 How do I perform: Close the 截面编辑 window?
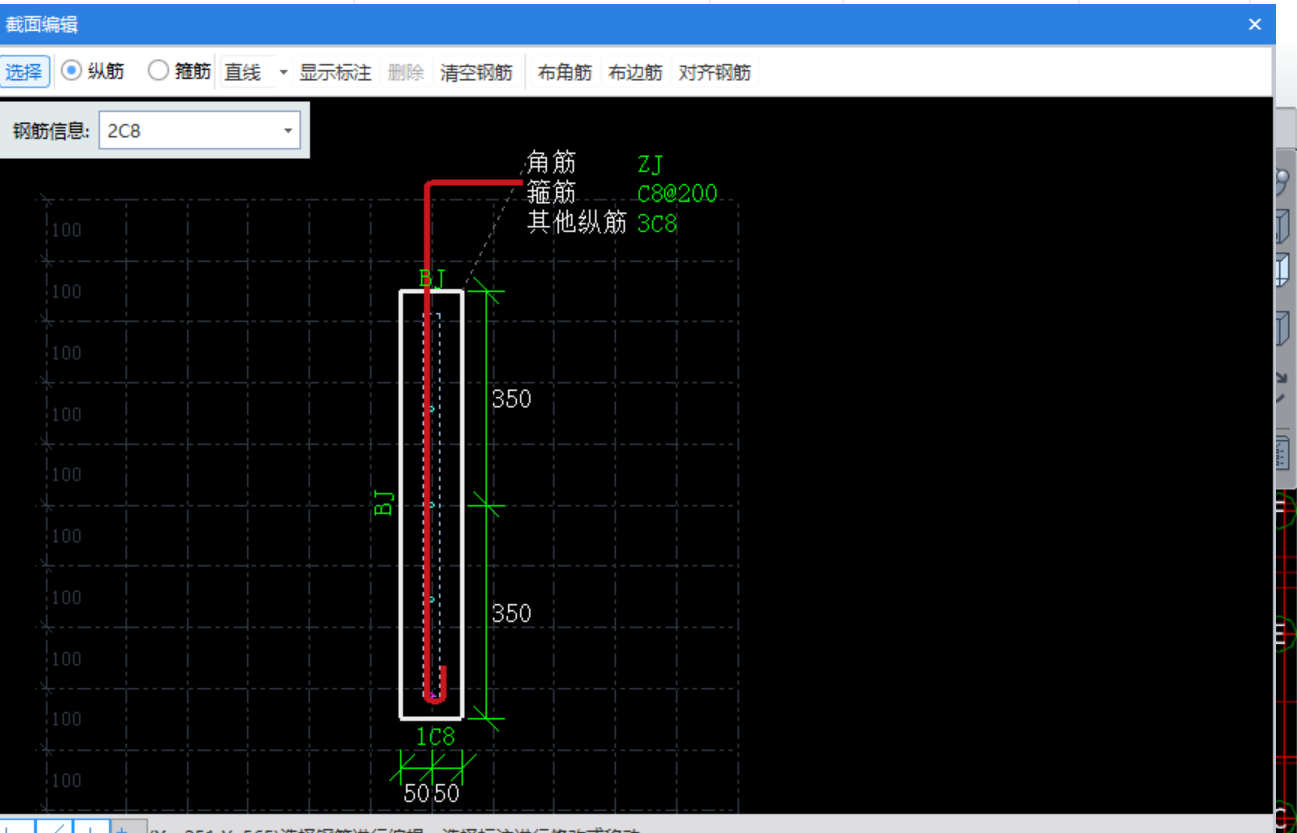click(1254, 24)
